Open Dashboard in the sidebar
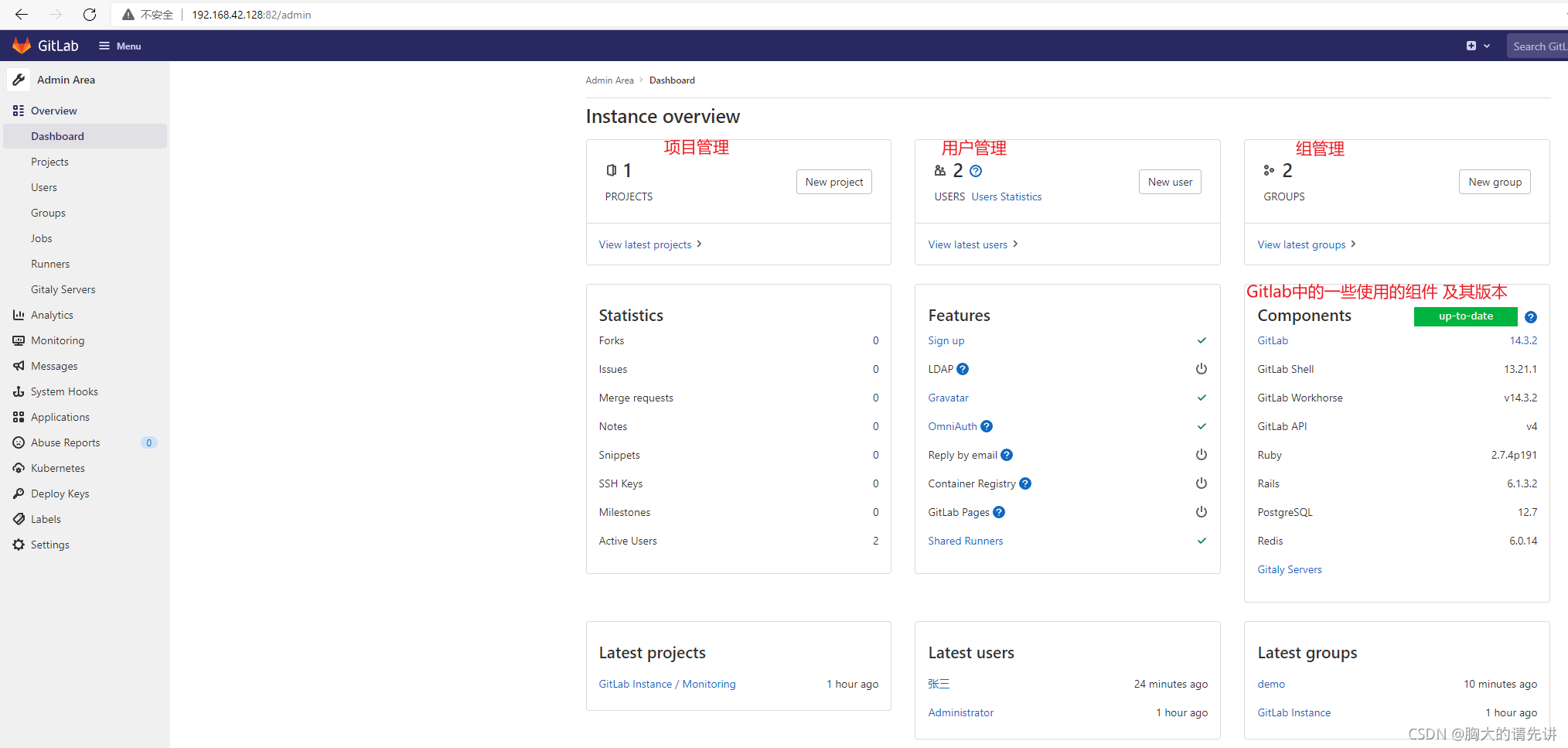The width and height of the screenshot is (1568, 748). (x=85, y=136)
